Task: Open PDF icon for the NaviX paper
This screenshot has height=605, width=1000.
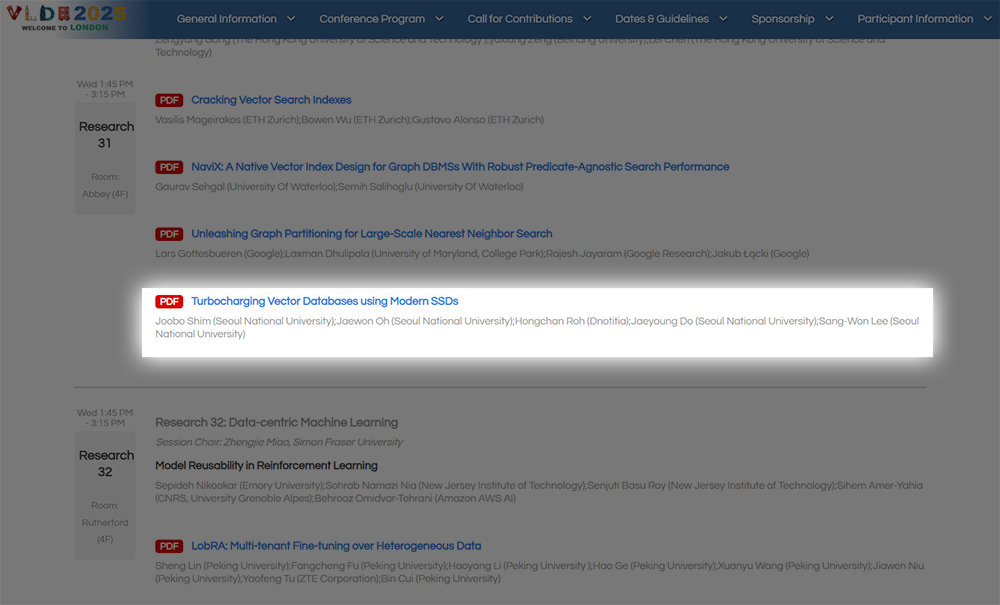Action: coord(169,167)
